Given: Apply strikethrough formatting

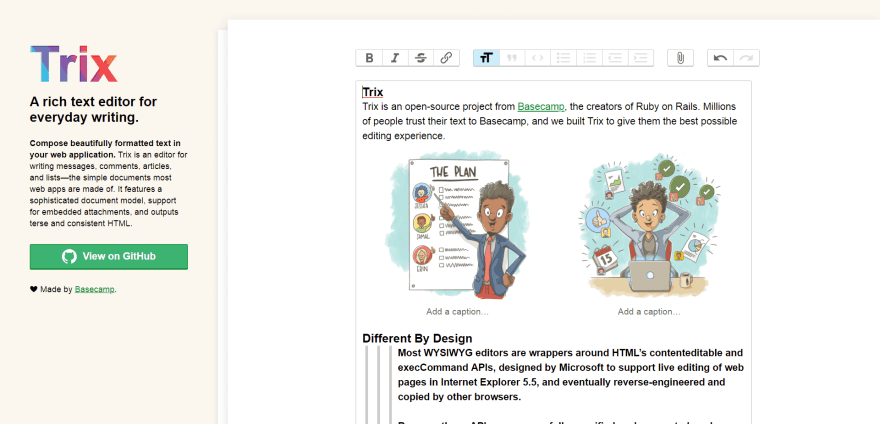Looking at the screenshot, I should coord(421,58).
